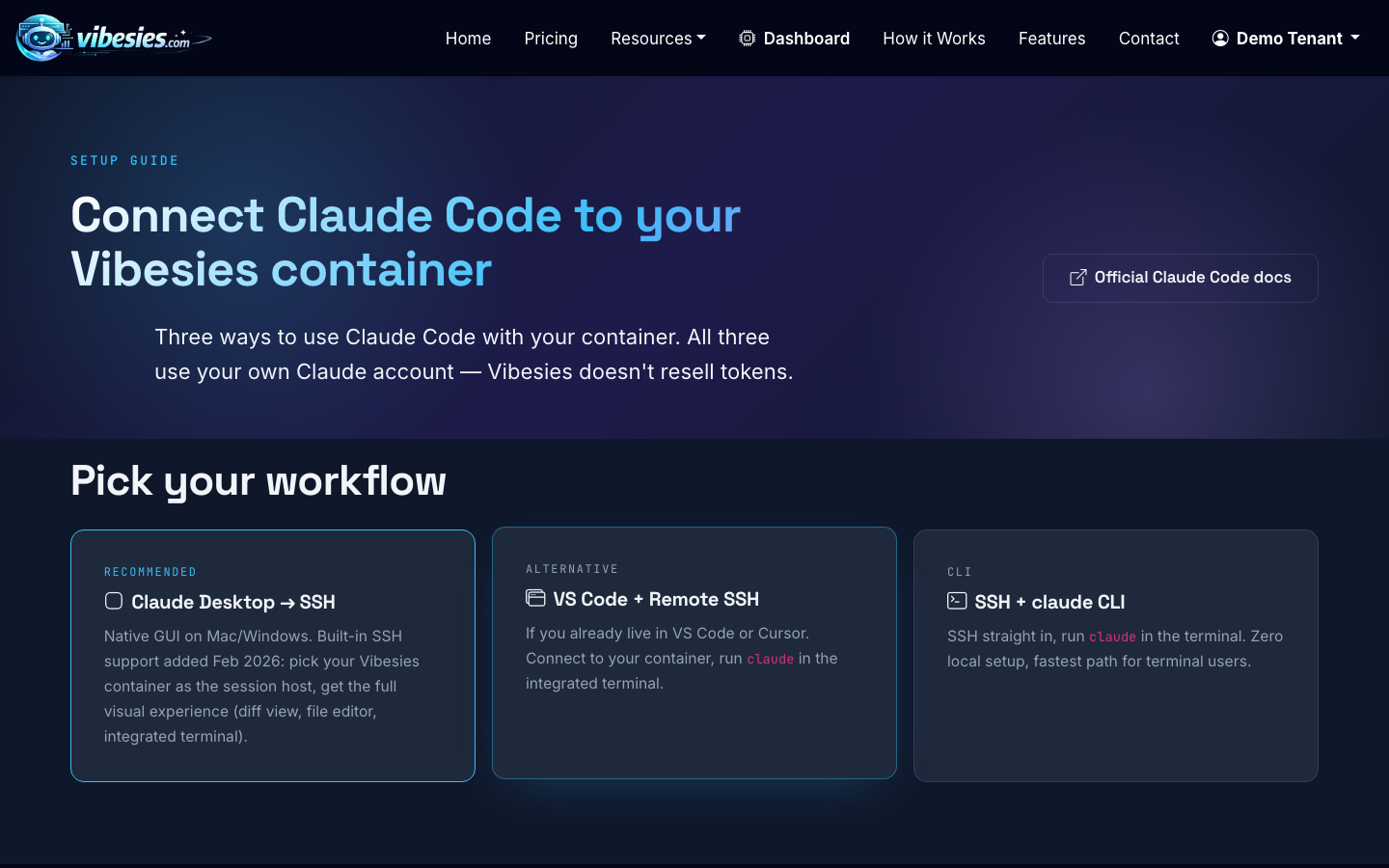The width and height of the screenshot is (1389, 868).
Task: Select the Claude Desktop → SSH card
Action: pos(273,656)
